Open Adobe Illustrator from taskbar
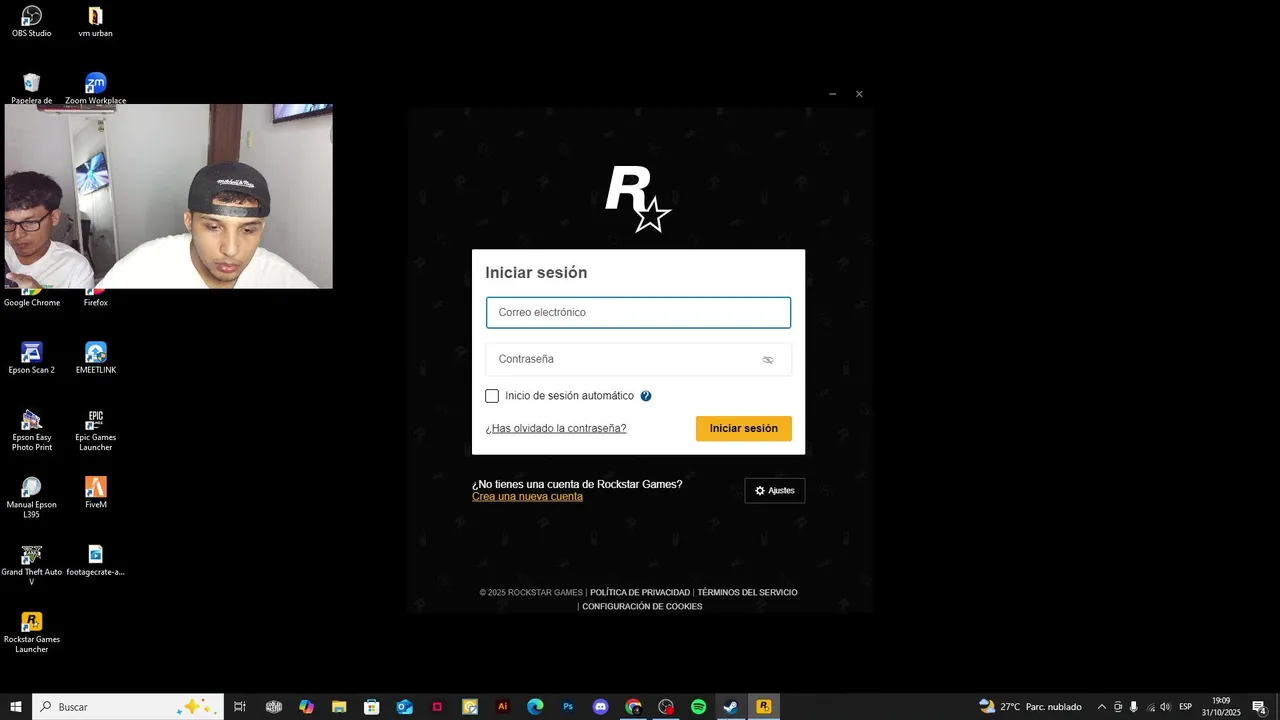Screen dimensions: 1280x720 click(x=503, y=707)
